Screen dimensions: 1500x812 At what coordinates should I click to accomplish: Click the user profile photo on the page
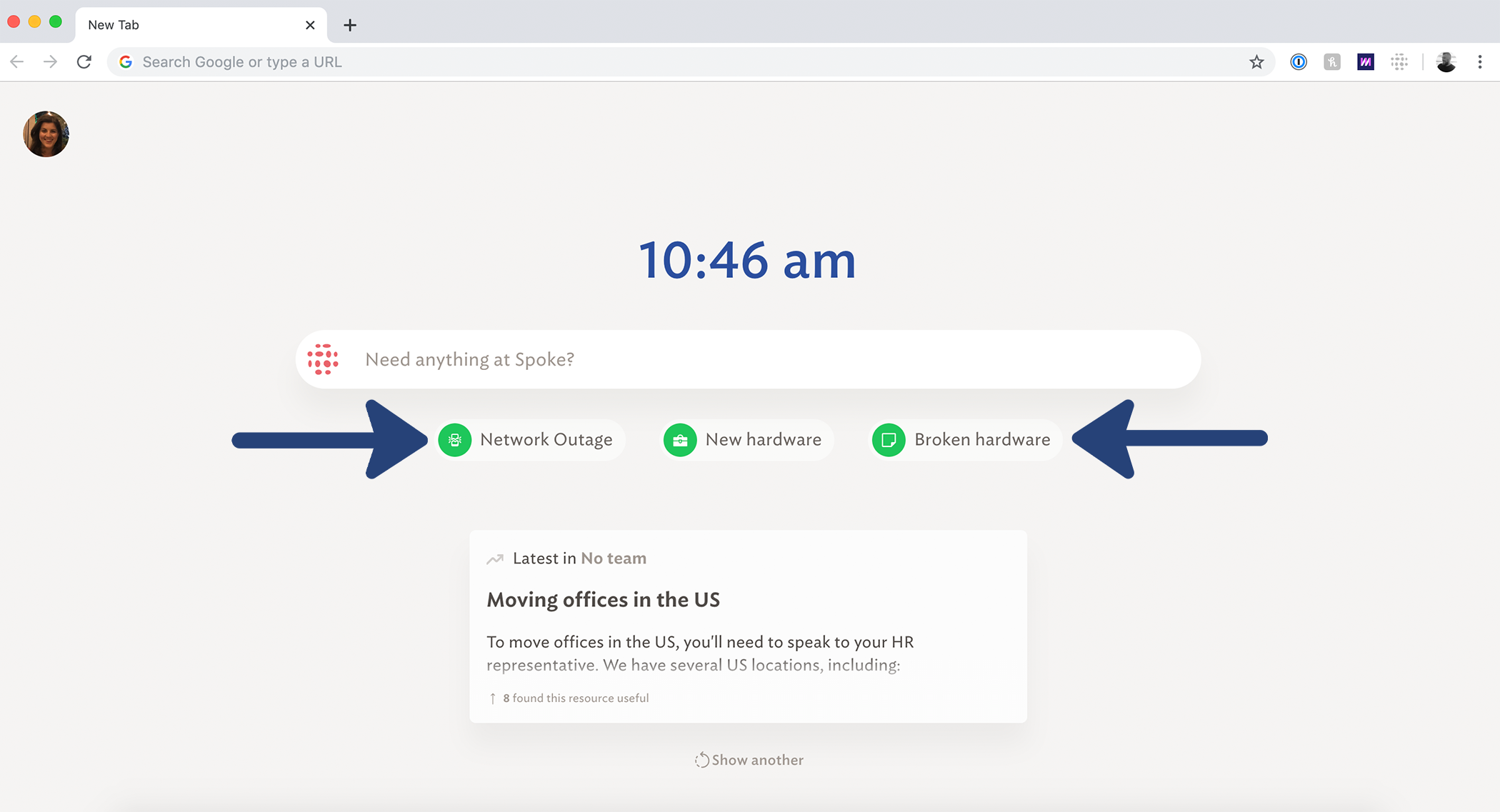(x=46, y=134)
